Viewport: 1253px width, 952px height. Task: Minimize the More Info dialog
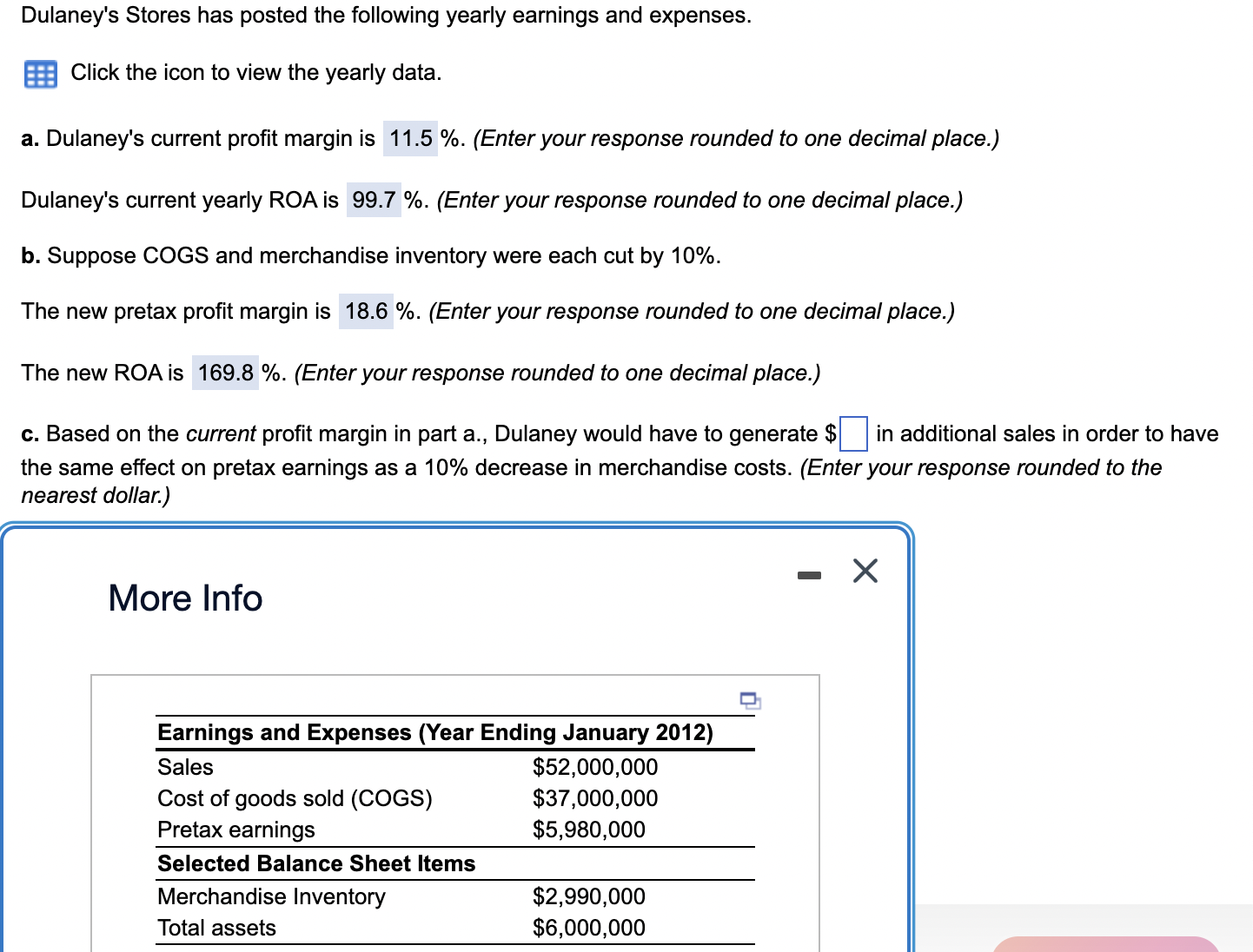pyautogui.click(x=809, y=575)
